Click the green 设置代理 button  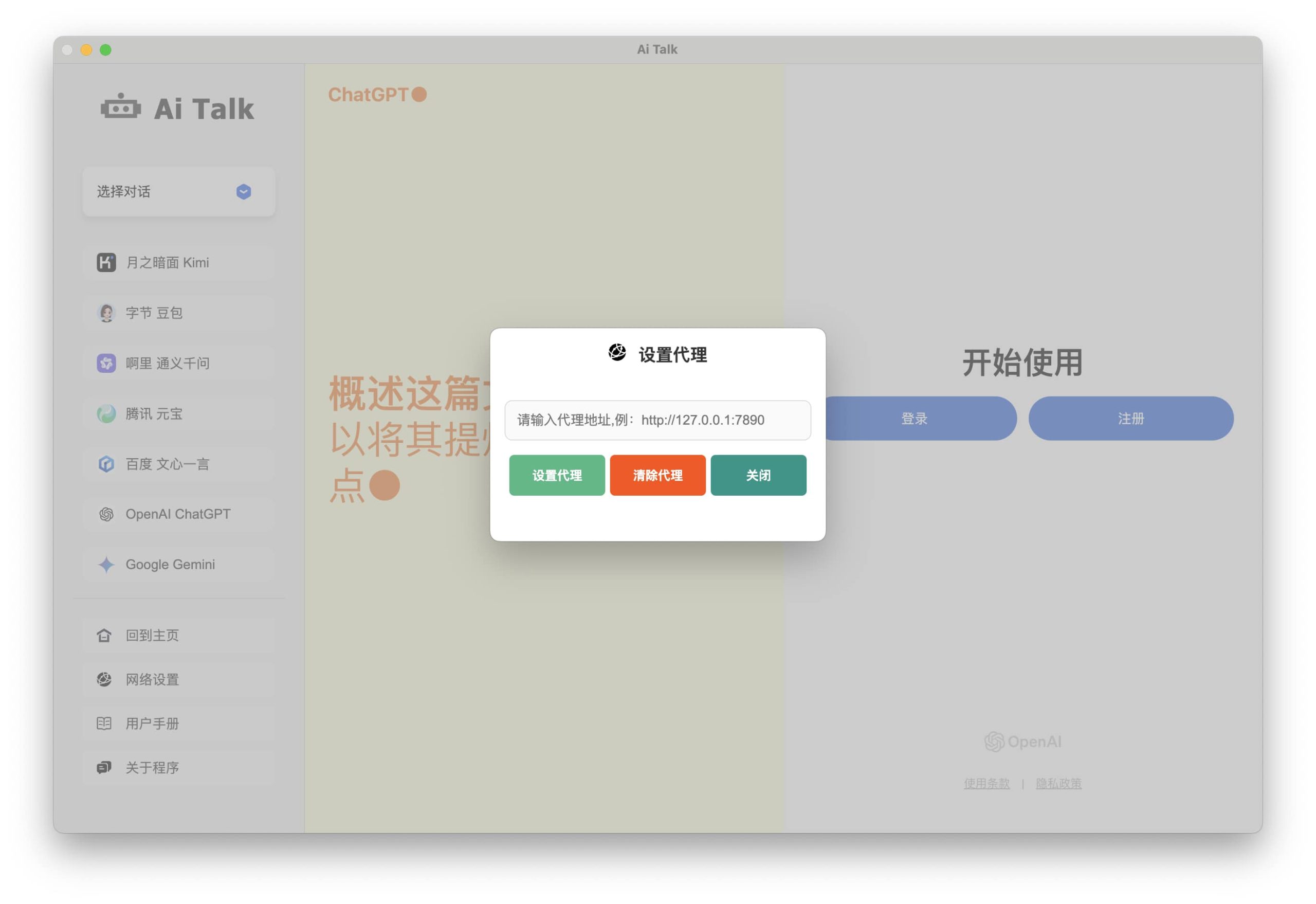557,475
